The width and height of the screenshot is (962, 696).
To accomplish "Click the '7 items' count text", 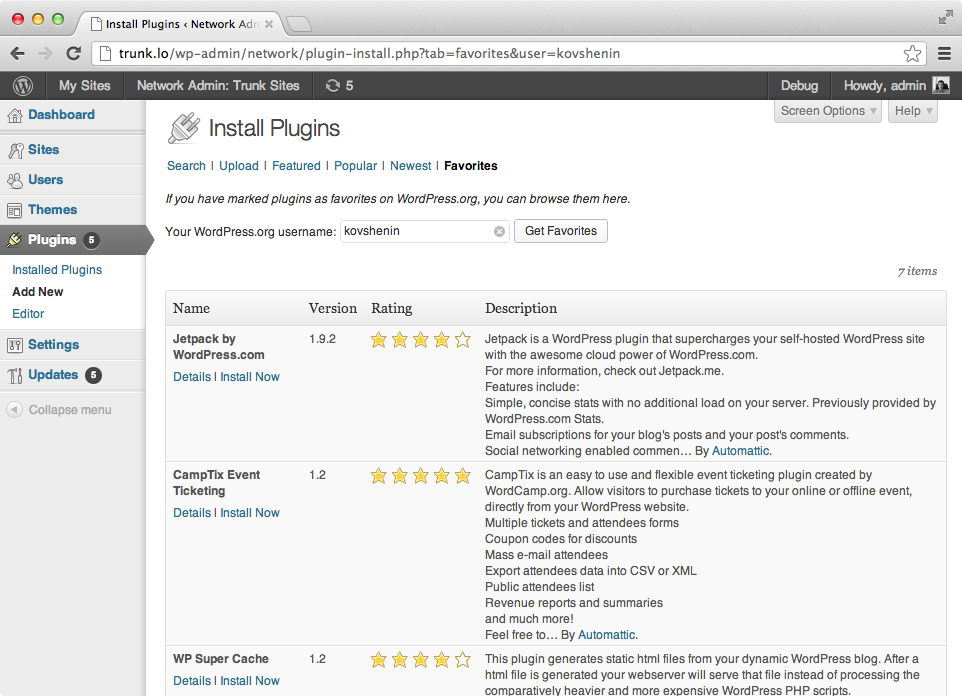I will point(918,271).
